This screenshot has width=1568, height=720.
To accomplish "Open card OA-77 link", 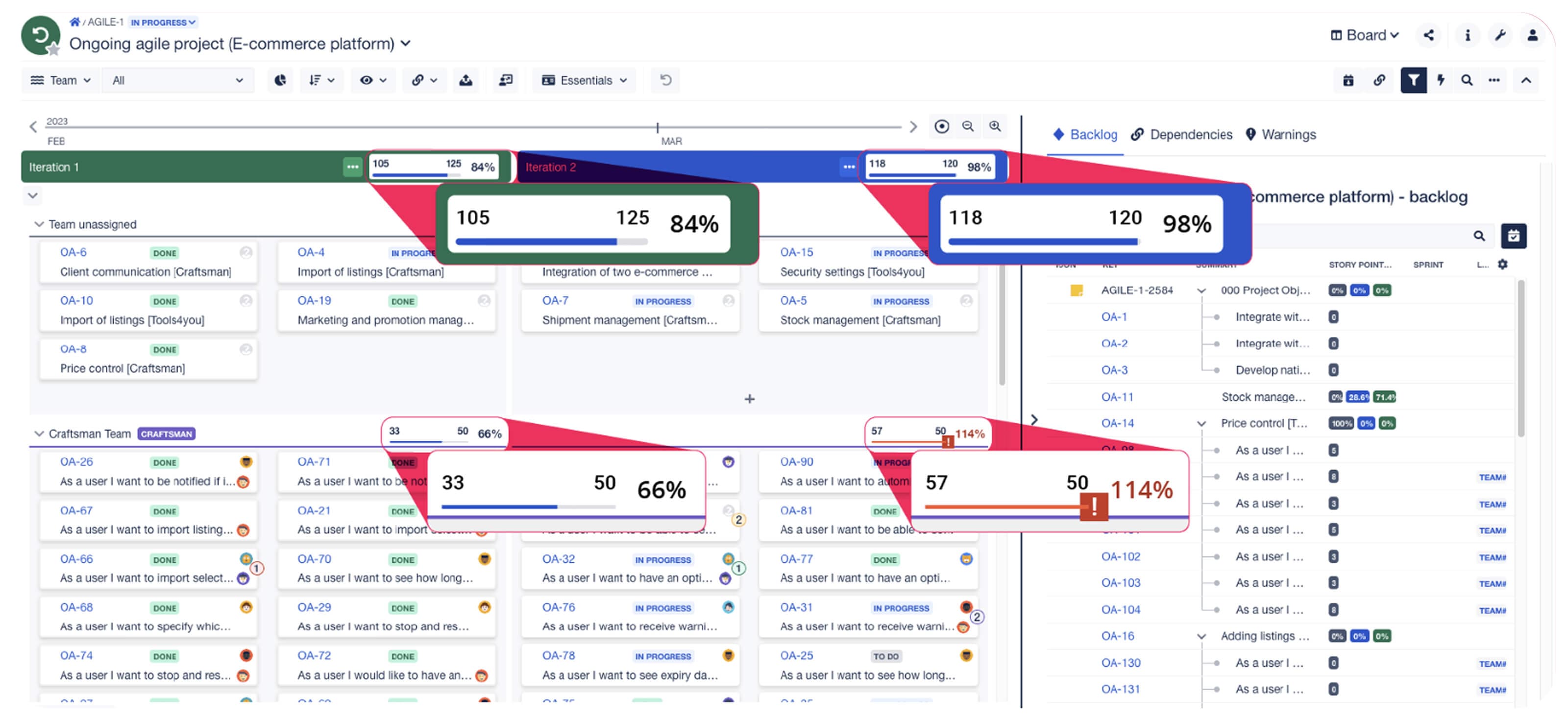I will 796,559.
